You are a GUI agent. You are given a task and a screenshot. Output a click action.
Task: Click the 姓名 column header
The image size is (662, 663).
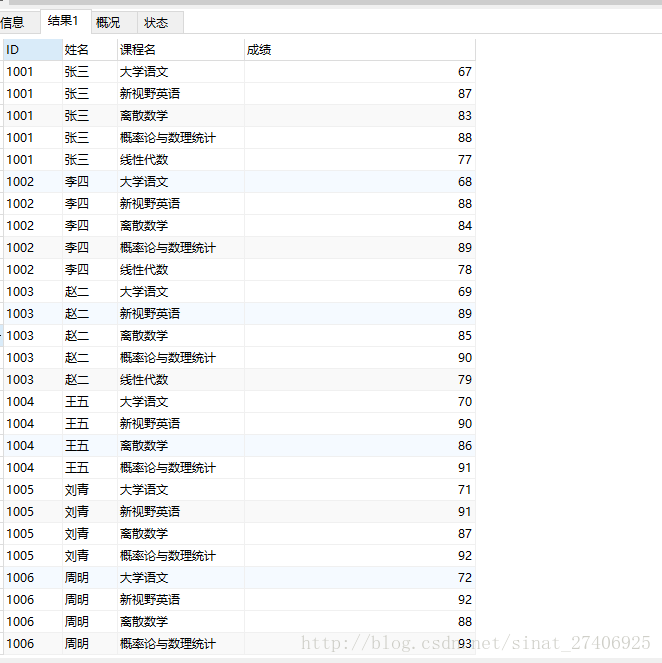pyautogui.click(x=90, y=50)
